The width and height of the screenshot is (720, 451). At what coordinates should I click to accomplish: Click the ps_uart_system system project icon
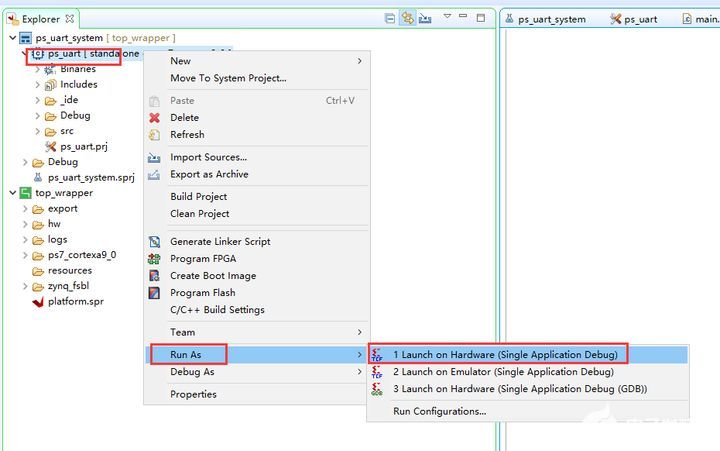(x=25, y=38)
